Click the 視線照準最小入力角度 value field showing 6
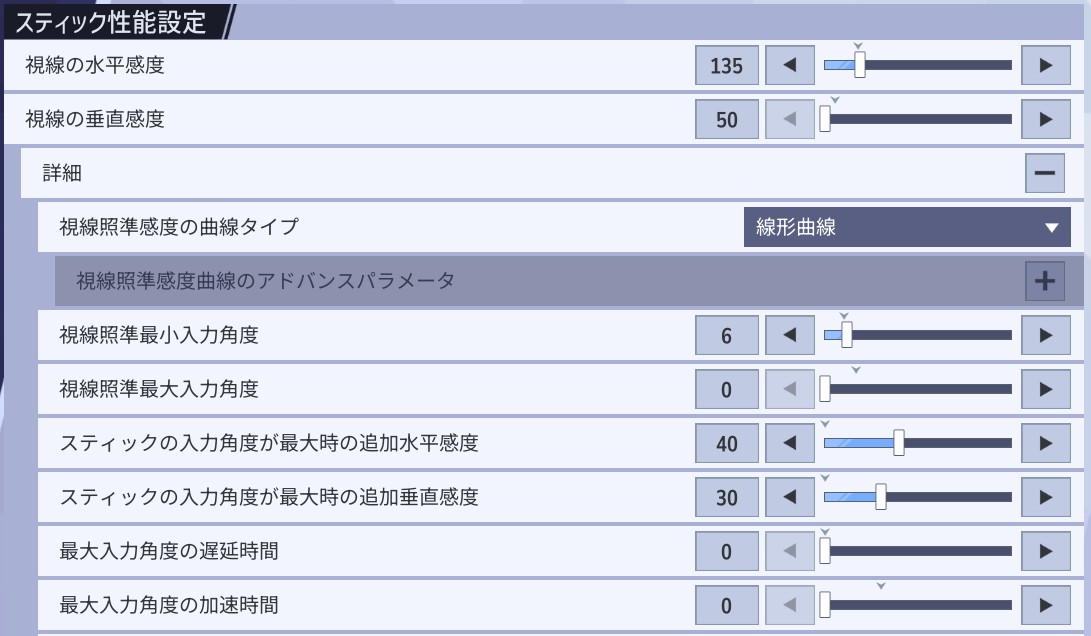 pos(727,336)
